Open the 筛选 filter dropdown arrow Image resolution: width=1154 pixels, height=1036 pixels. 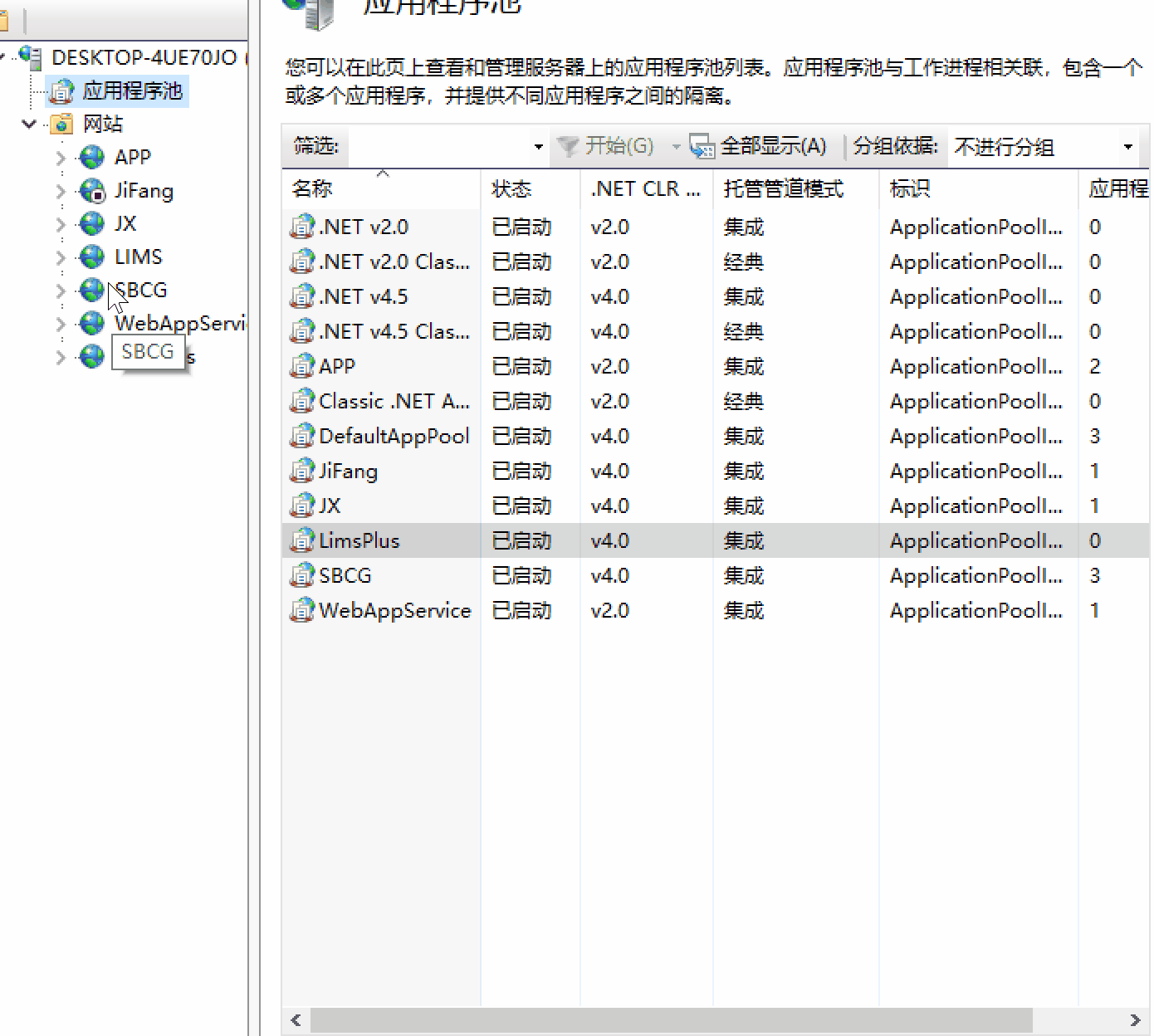pos(538,147)
